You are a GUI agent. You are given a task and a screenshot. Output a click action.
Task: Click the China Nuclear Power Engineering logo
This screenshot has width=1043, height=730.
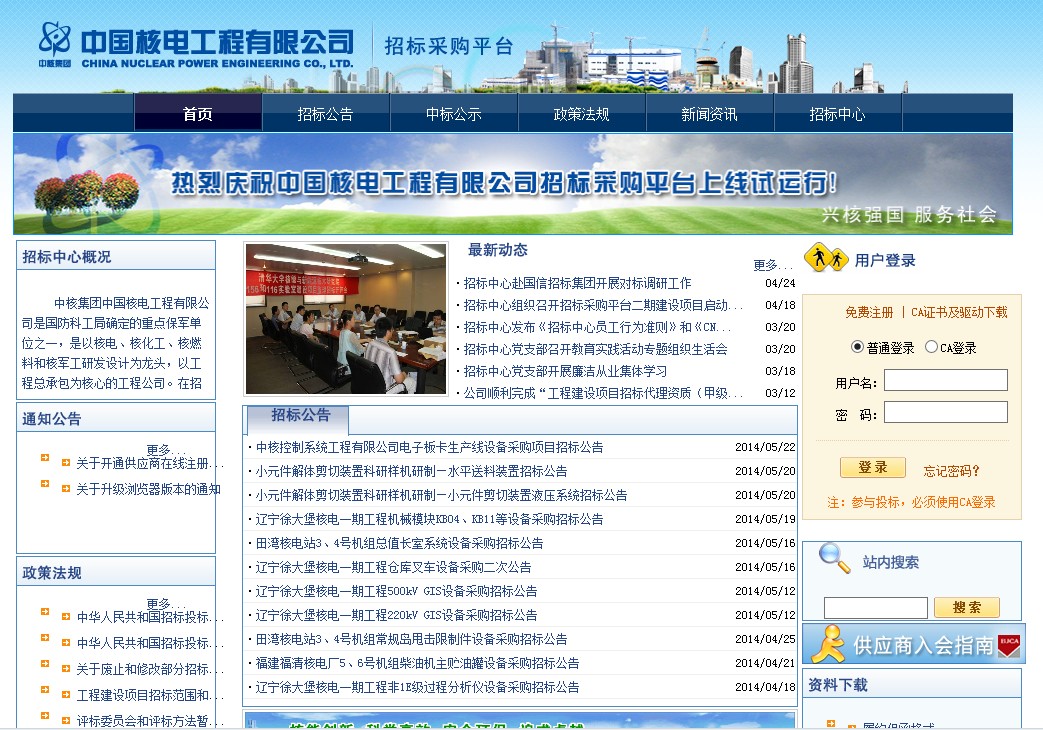tap(196, 45)
